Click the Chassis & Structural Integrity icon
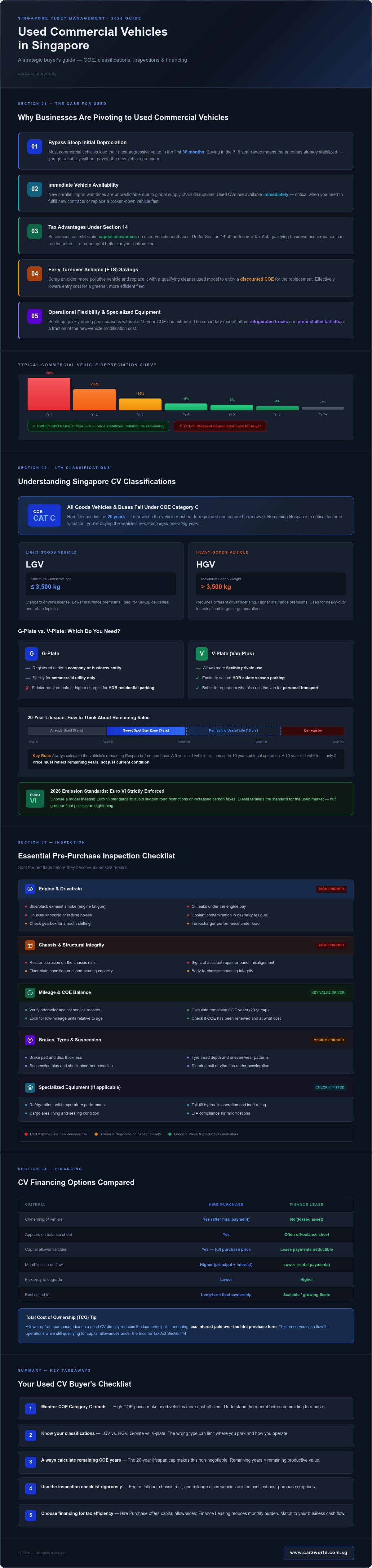 30,945
